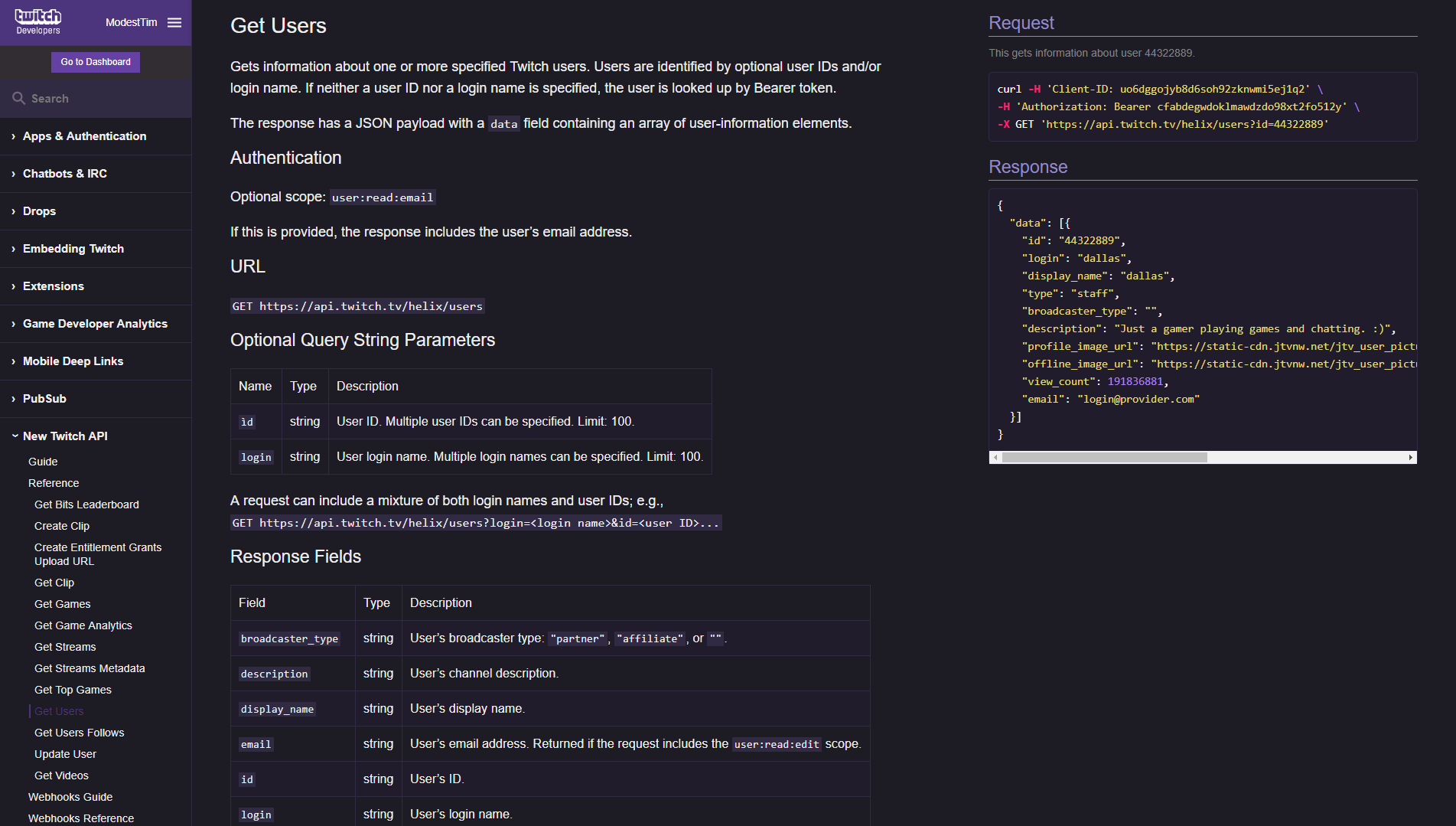Click the Response section heading
The height and width of the screenshot is (826, 1456).
tap(1028, 167)
